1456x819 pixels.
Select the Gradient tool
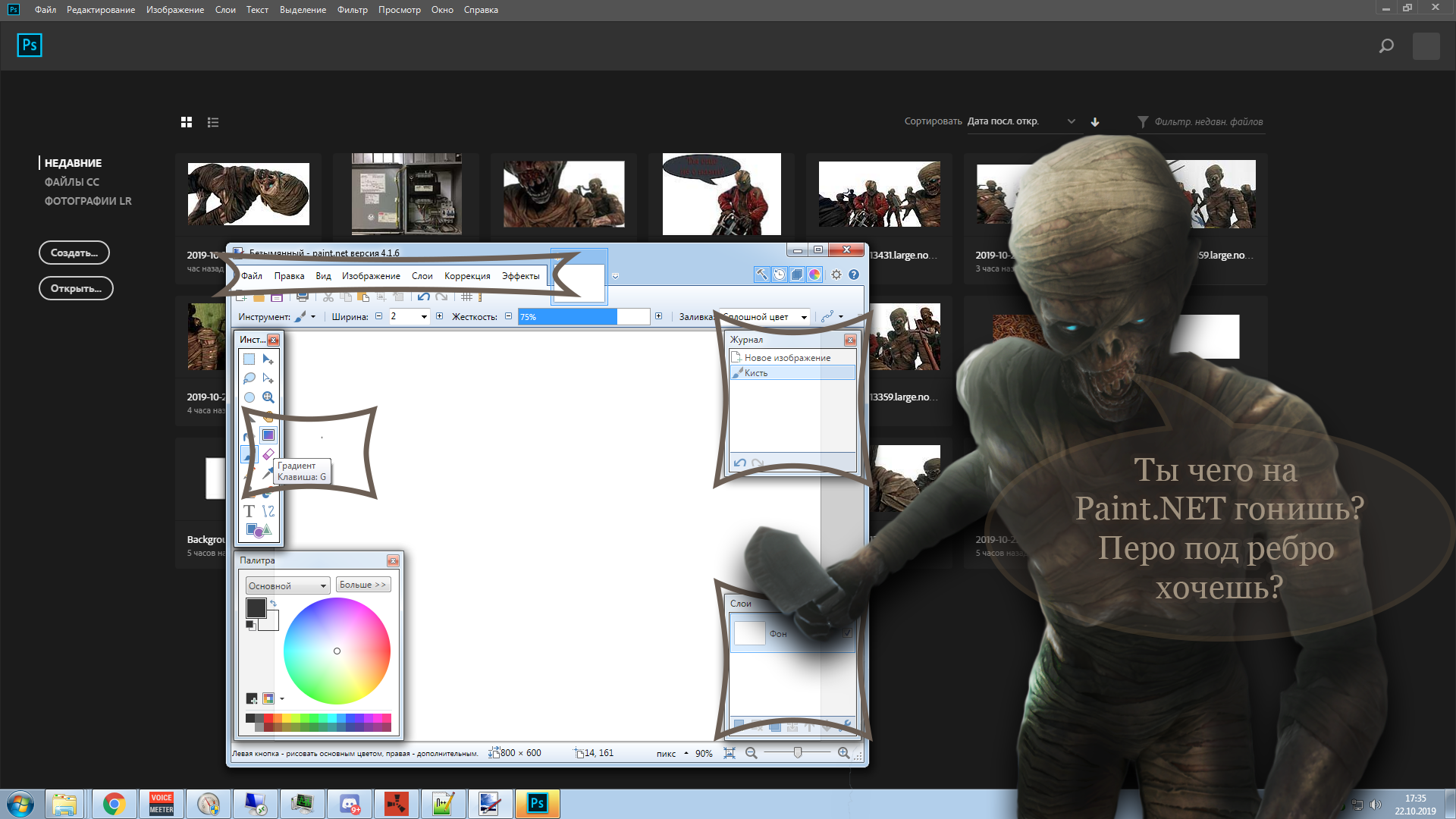click(x=268, y=435)
